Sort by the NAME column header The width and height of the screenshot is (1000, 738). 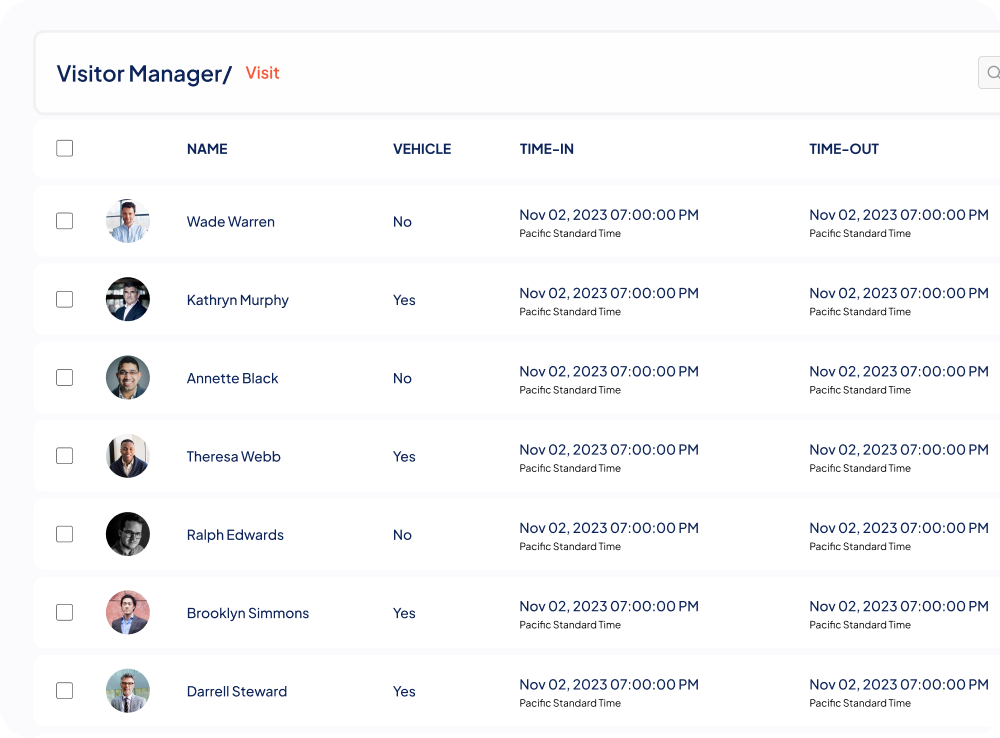tap(207, 149)
